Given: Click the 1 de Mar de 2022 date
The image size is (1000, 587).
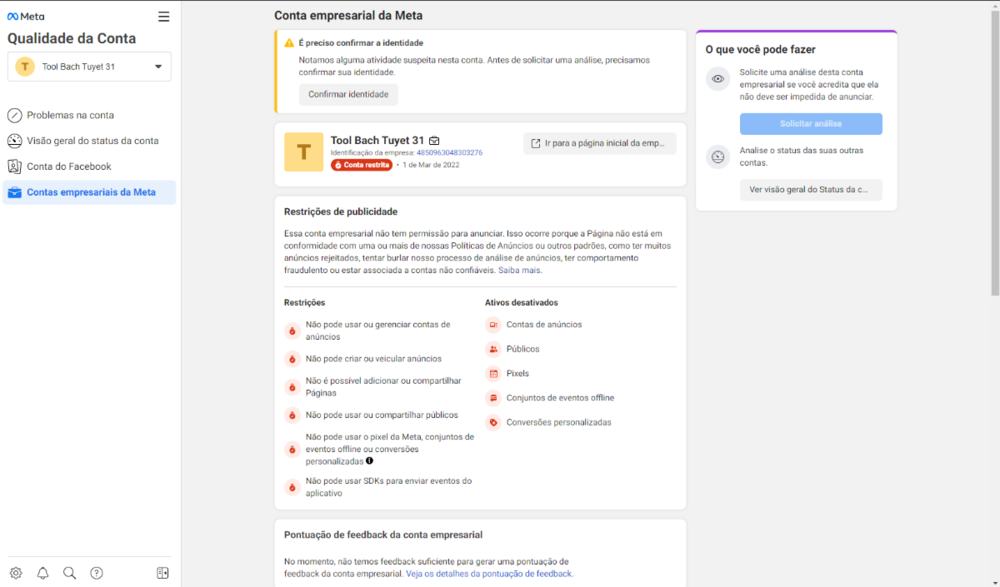Looking at the screenshot, I should point(431,165).
